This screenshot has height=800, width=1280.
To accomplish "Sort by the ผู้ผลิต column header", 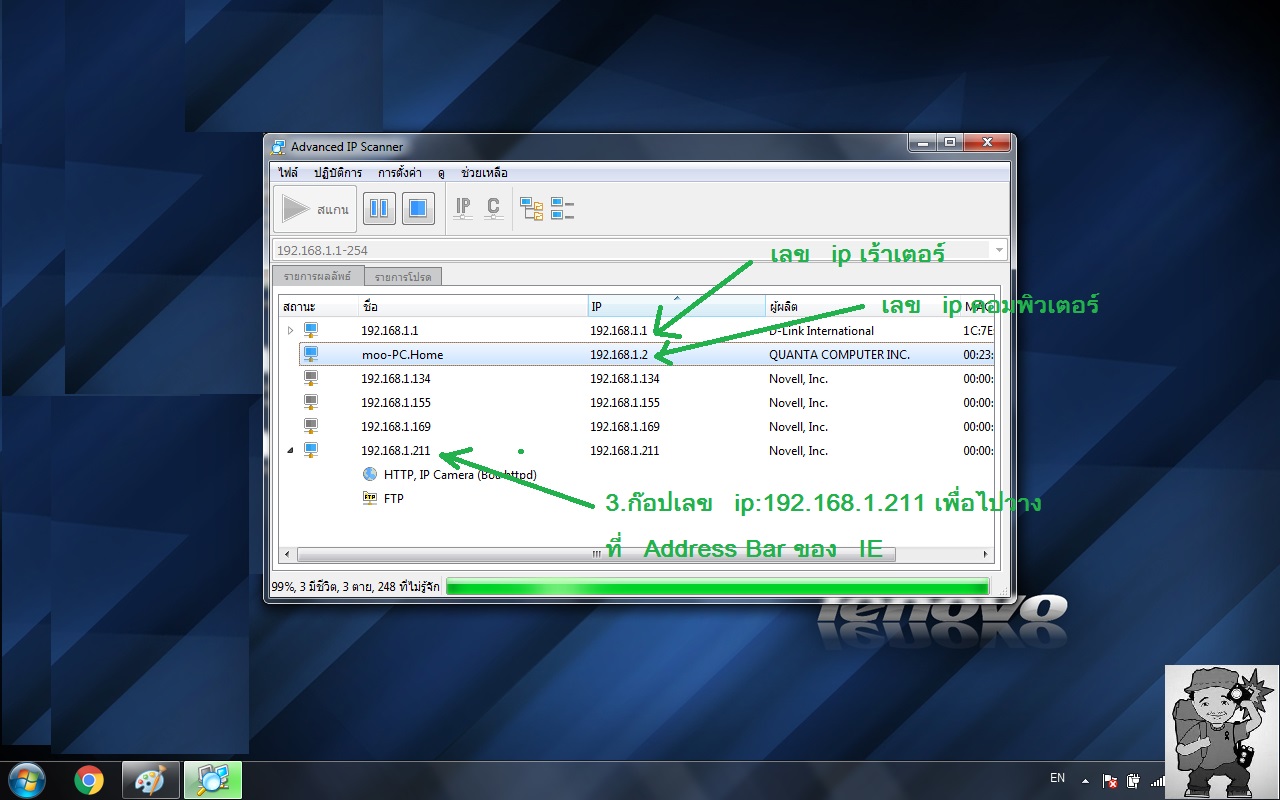I will [863, 306].
